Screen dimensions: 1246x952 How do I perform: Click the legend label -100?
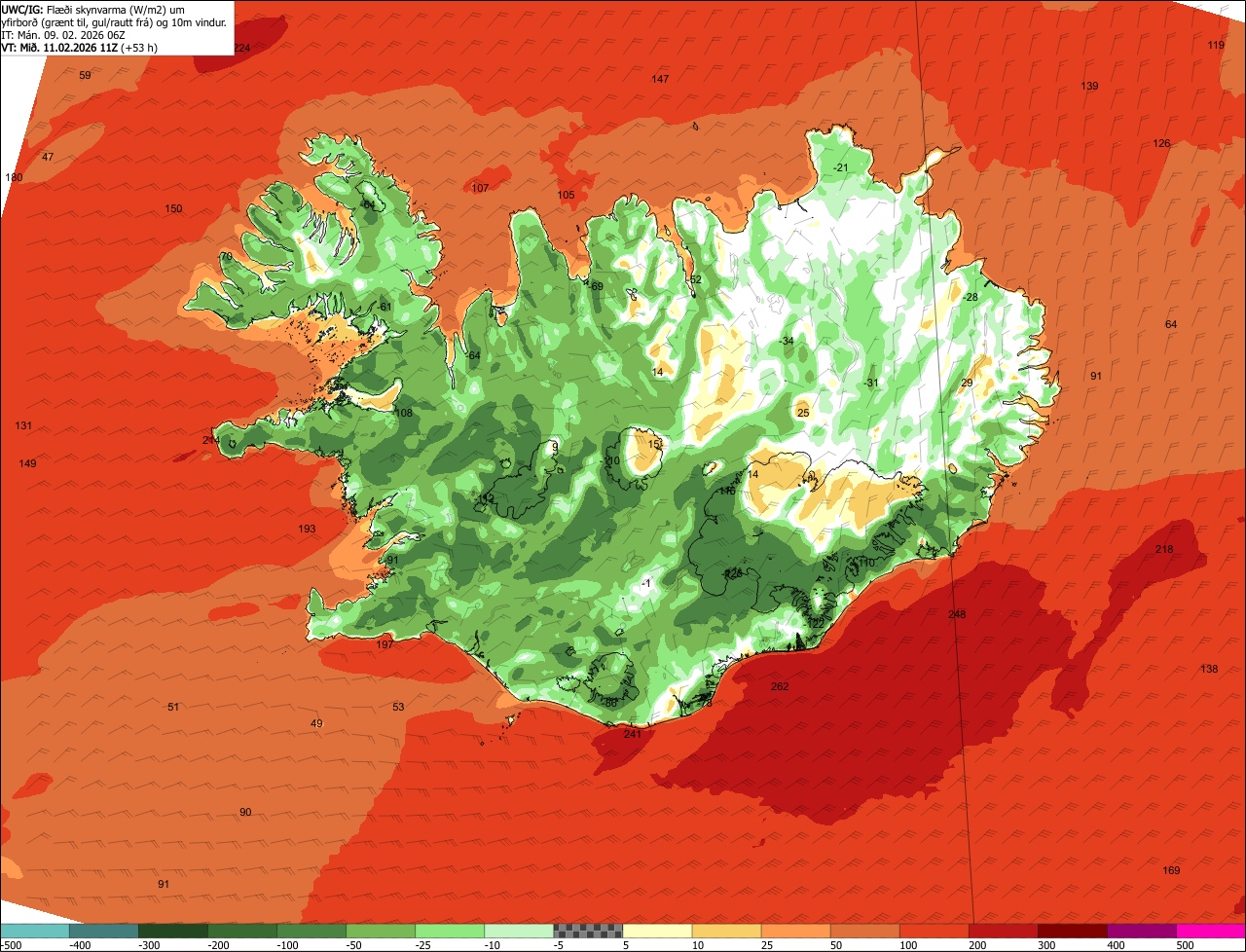pos(288,945)
